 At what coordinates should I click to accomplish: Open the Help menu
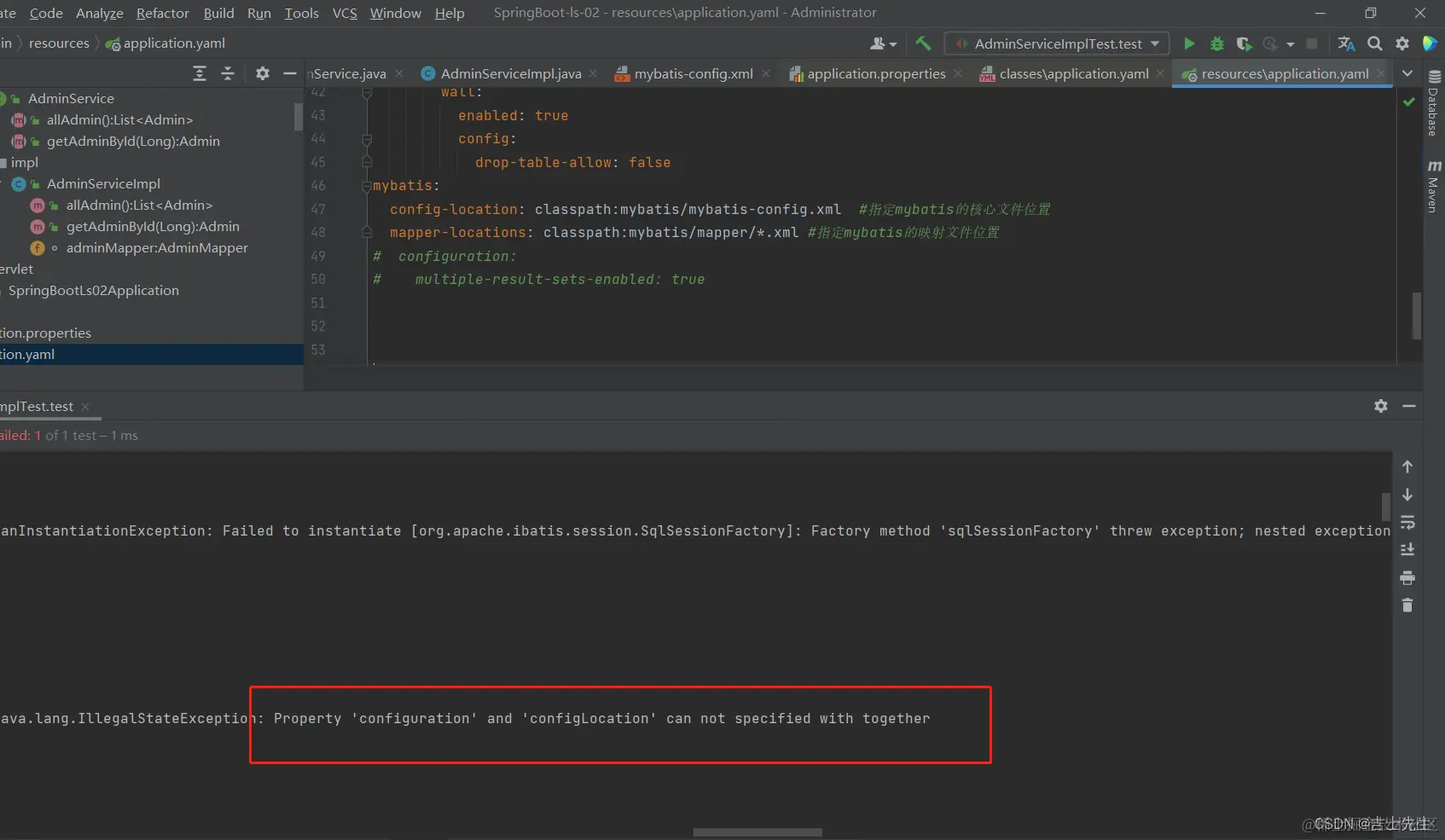(x=450, y=13)
